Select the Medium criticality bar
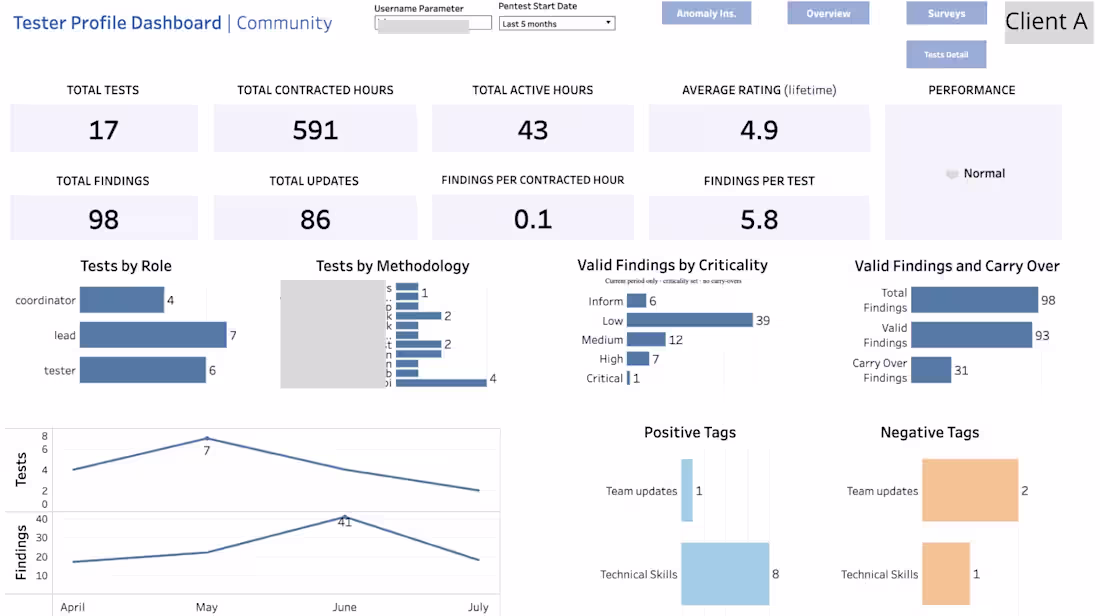The width and height of the screenshot is (1100, 616). [646, 340]
